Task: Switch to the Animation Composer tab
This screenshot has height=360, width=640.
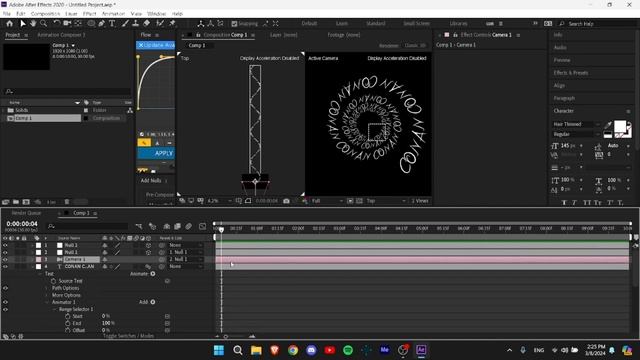Action: 61,35
